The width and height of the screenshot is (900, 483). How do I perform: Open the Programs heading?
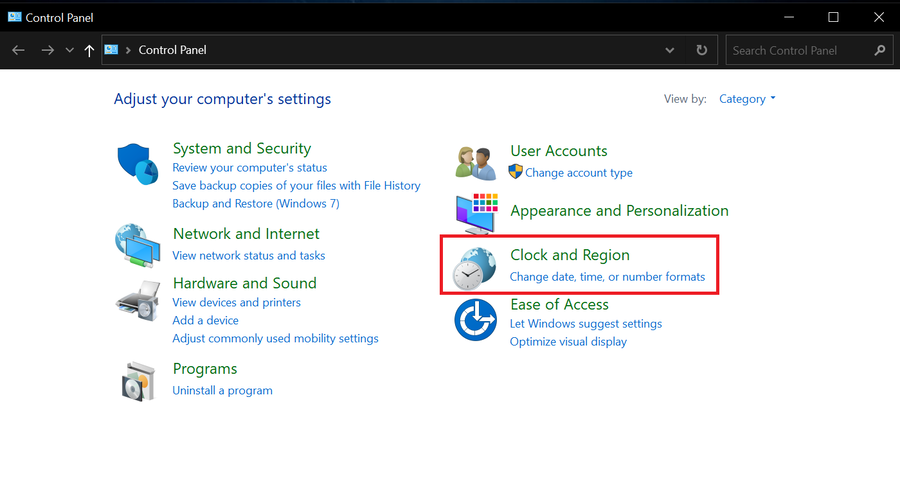(205, 369)
